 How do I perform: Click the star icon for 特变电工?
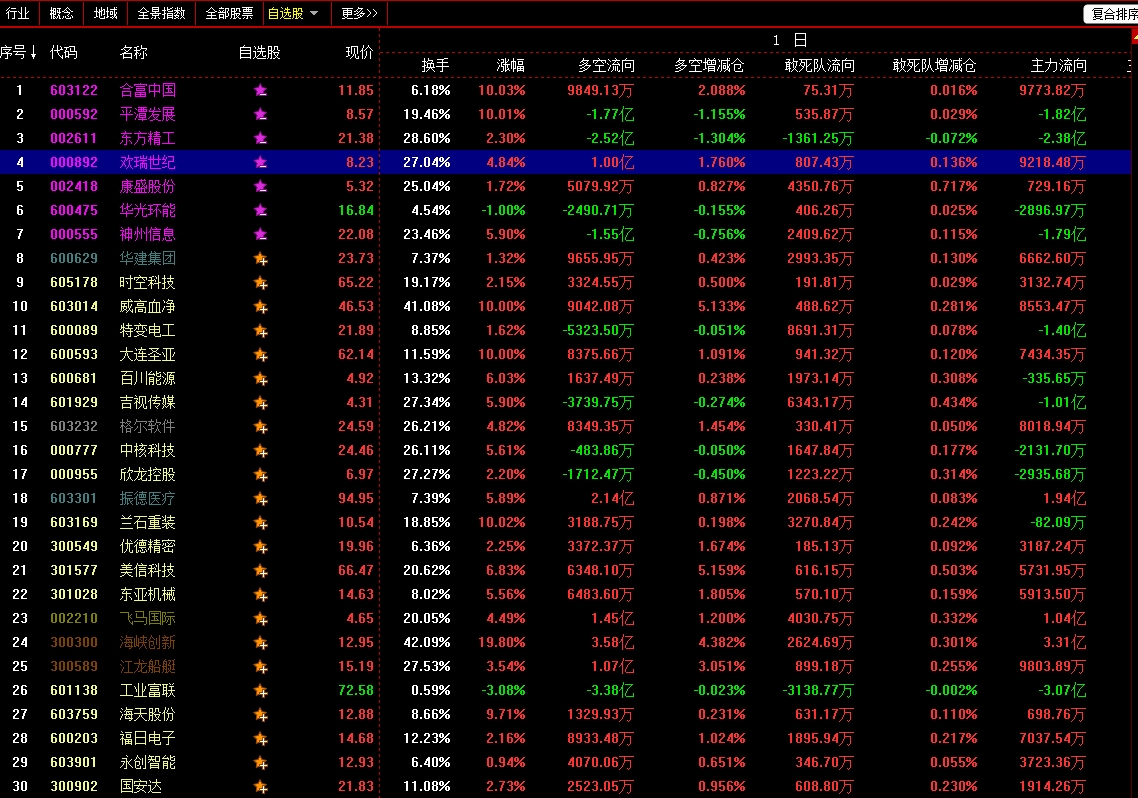point(260,331)
